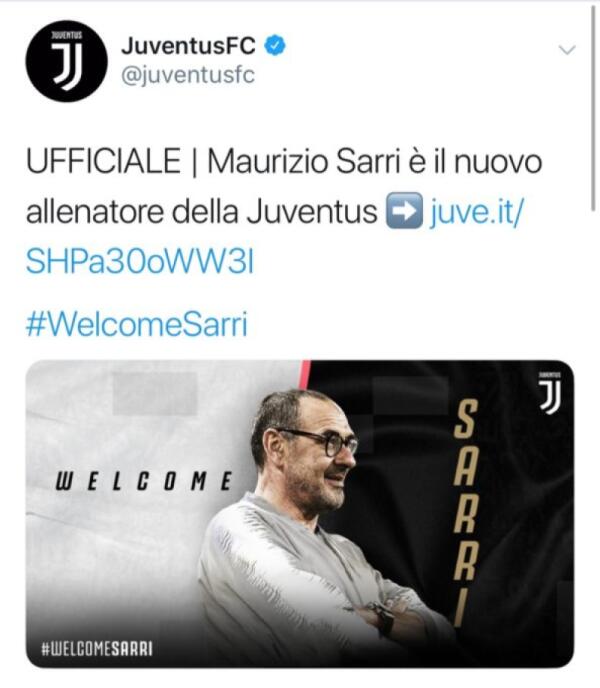Open the #WelcomeSarri hashtag
The height and width of the screenshot is (688, 600).
click(137, 324)
